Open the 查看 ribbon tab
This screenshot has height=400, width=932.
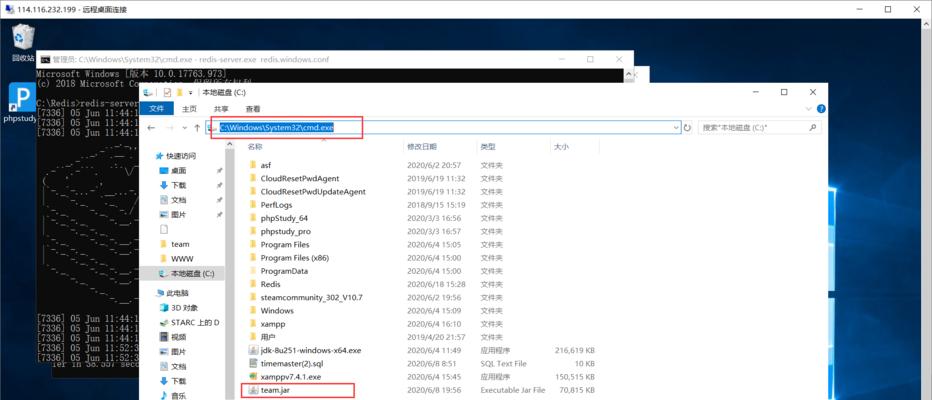click(x=253, y=109)
